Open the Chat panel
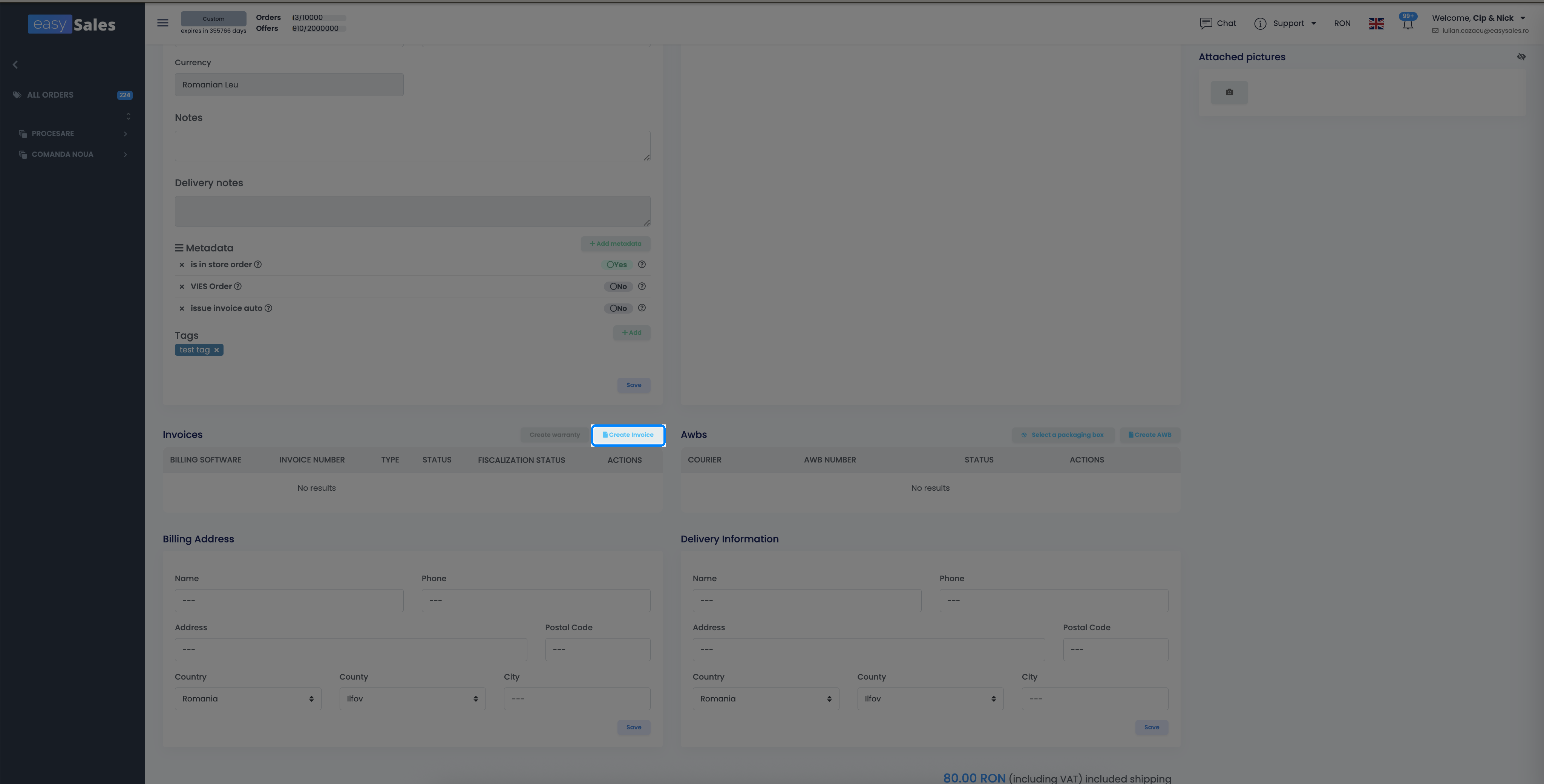Image resolution: width=1544 pixels, height=784 pixels. (1217, 23)
